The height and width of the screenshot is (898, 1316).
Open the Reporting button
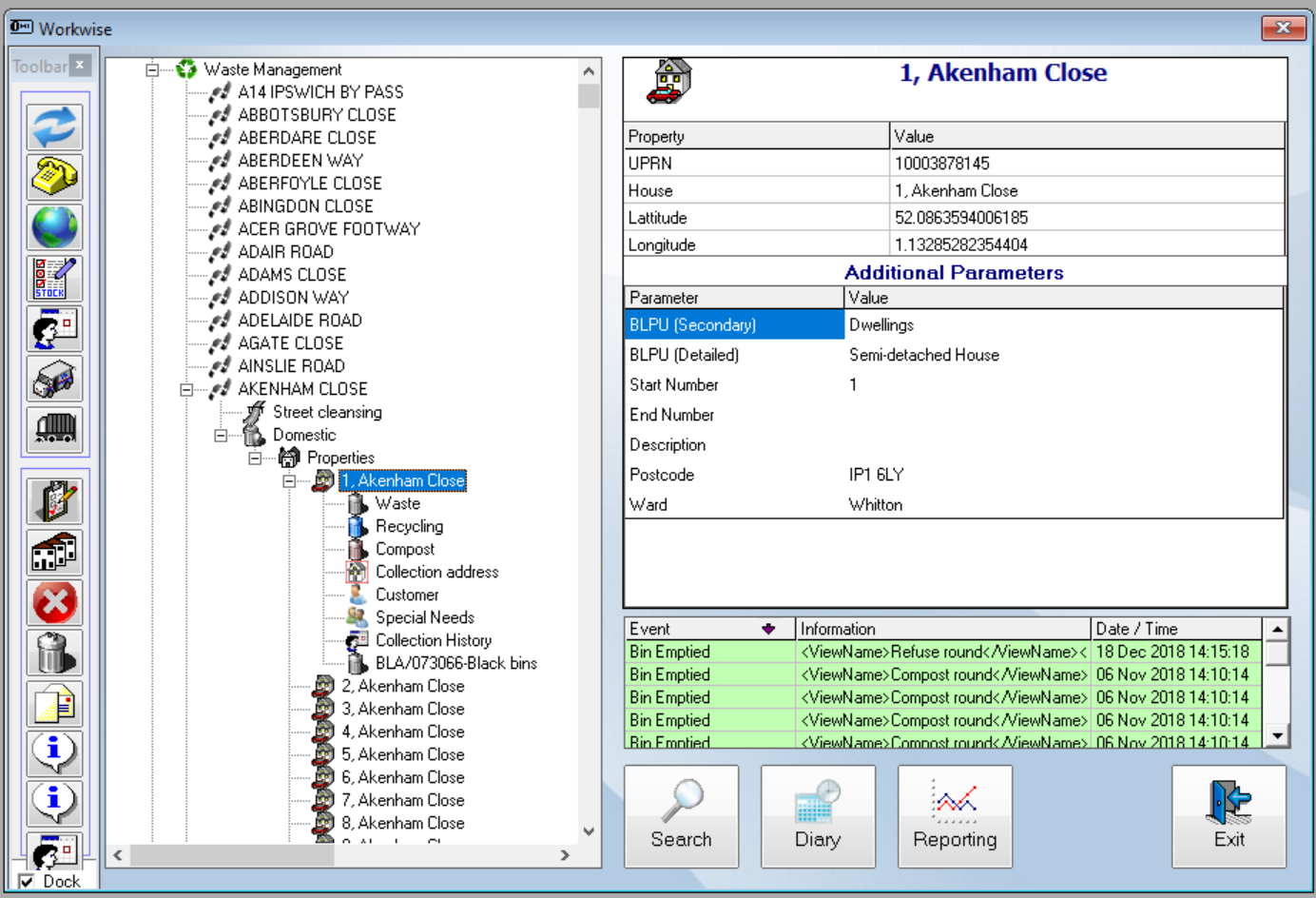(x=955, y=816)
